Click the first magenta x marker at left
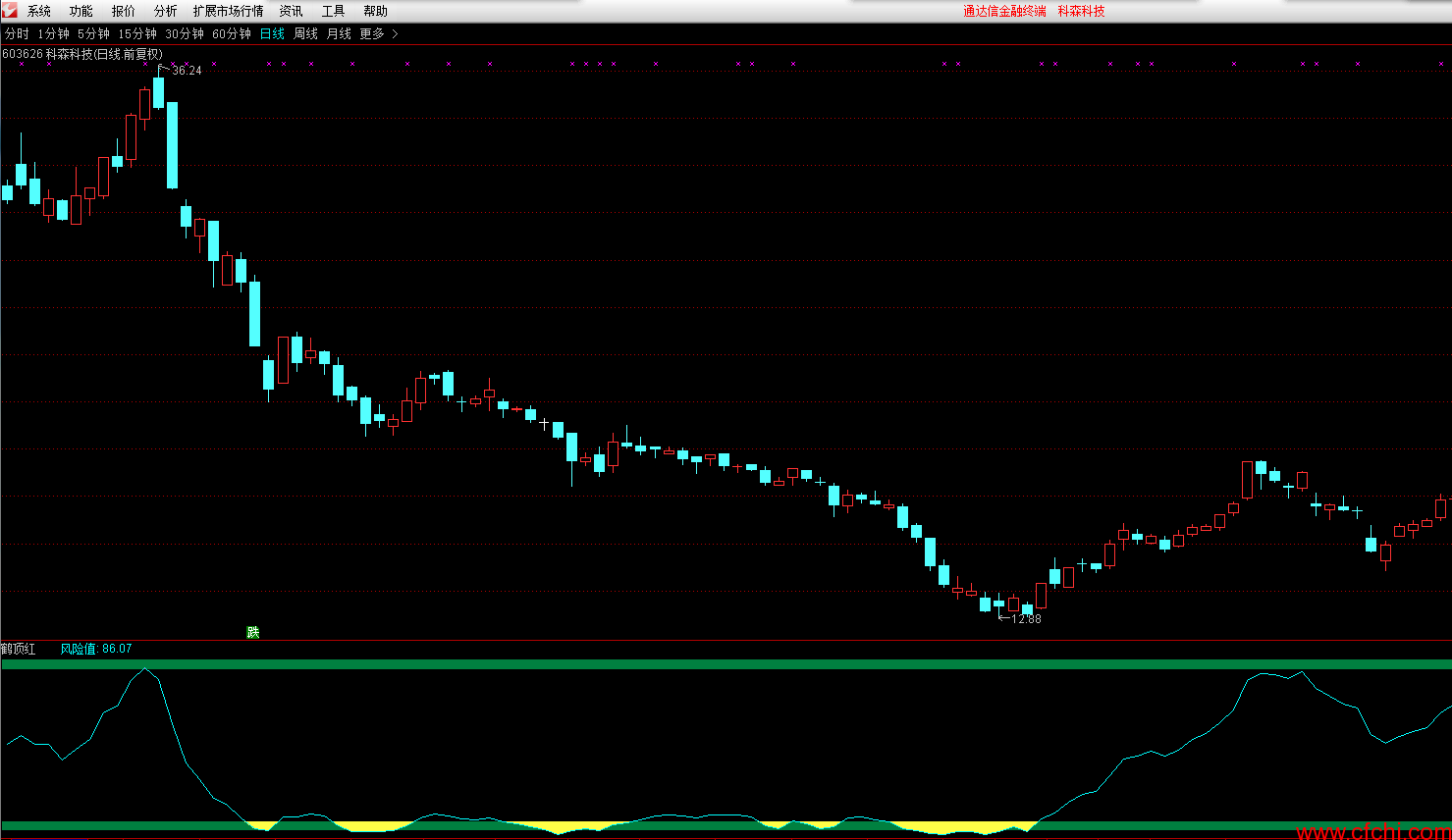1452x840 pixels. (22, 64)
